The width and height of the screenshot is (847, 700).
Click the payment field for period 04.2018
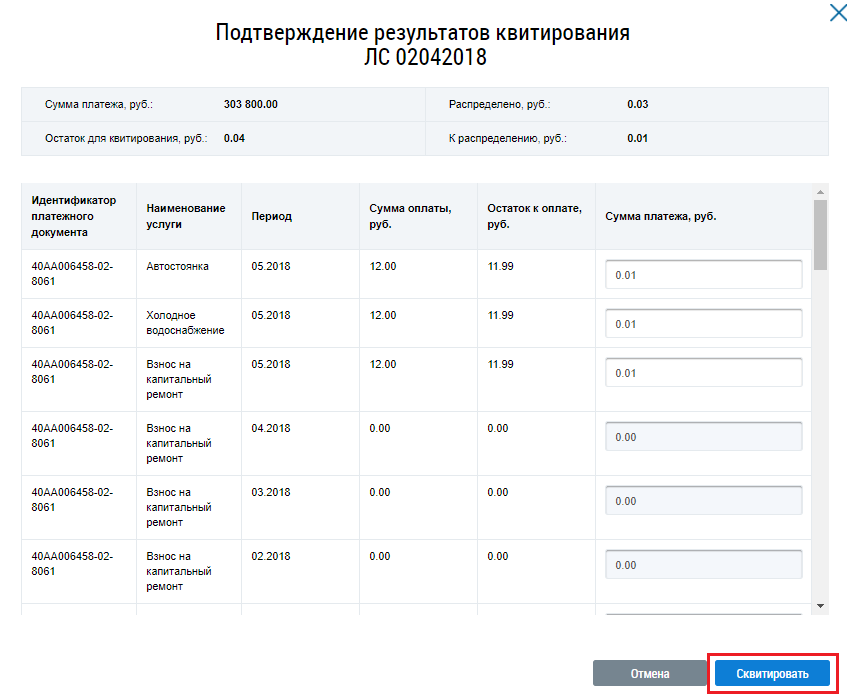pos(703,437)
